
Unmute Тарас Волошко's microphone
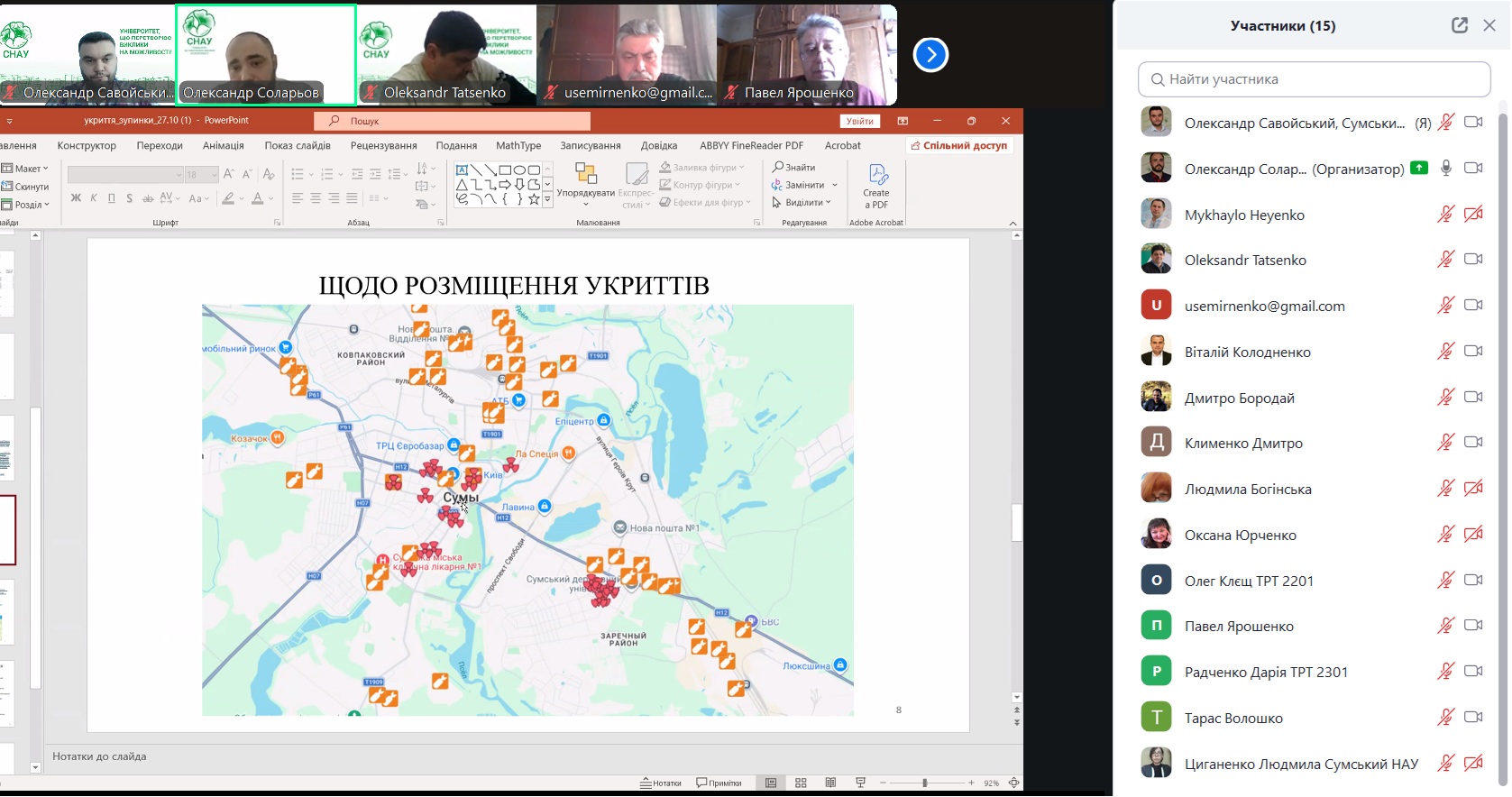1445,718
